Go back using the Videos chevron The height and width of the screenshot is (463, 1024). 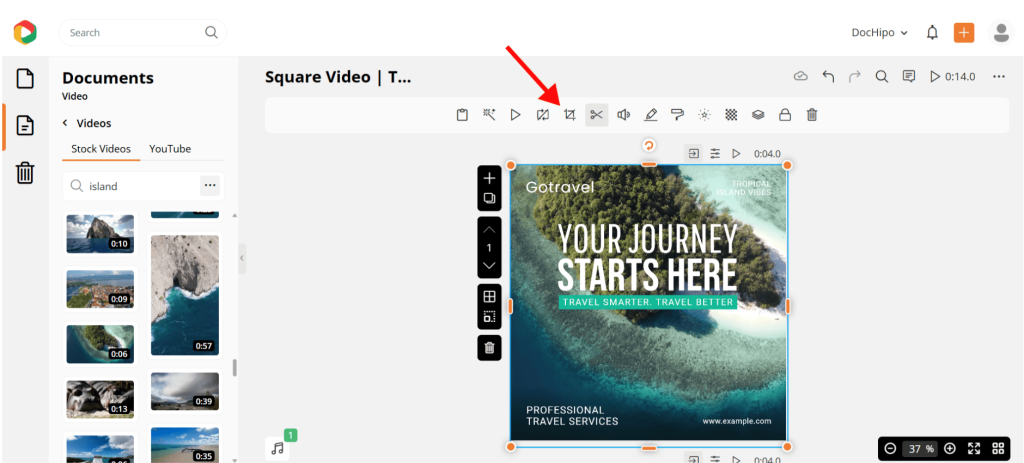coord(65,123)
